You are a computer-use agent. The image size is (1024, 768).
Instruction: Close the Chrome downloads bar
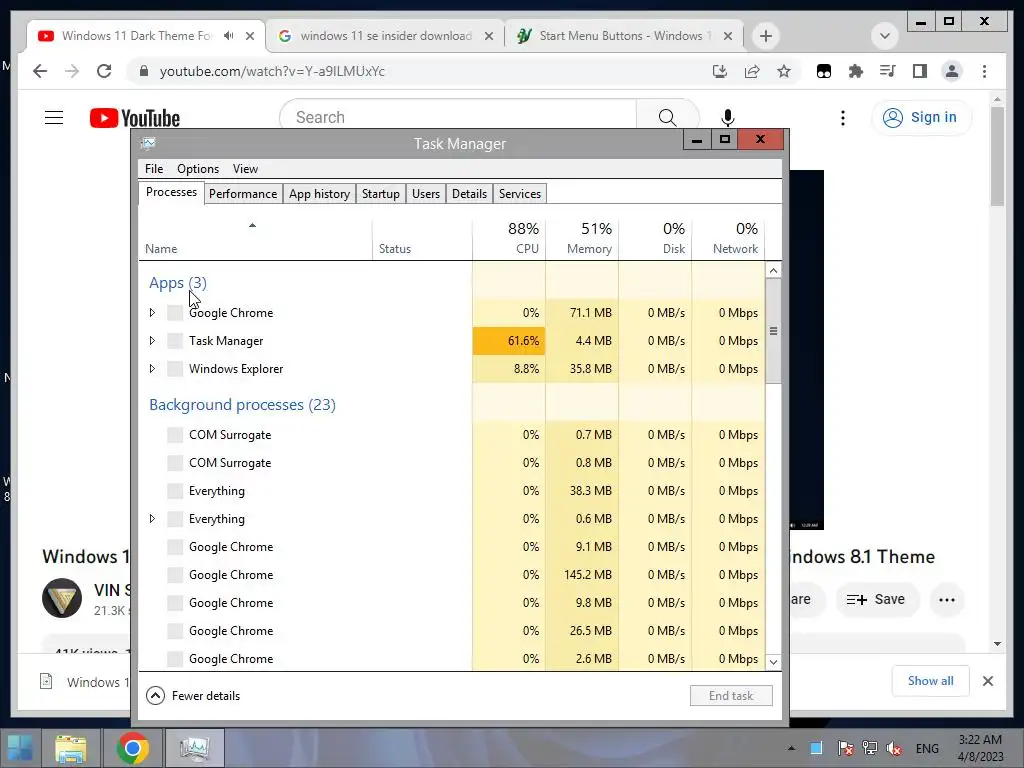click(987, 681)
